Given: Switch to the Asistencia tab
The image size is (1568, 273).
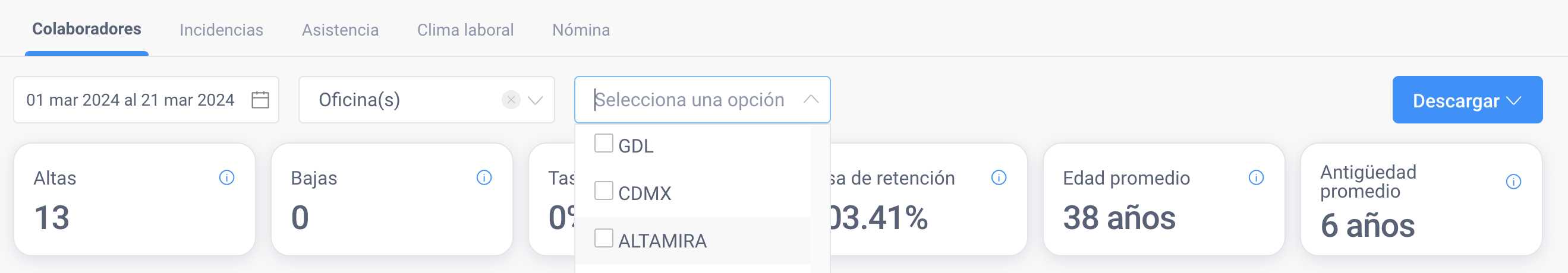Looking at the screenshot, I should (x=340, y=30).
